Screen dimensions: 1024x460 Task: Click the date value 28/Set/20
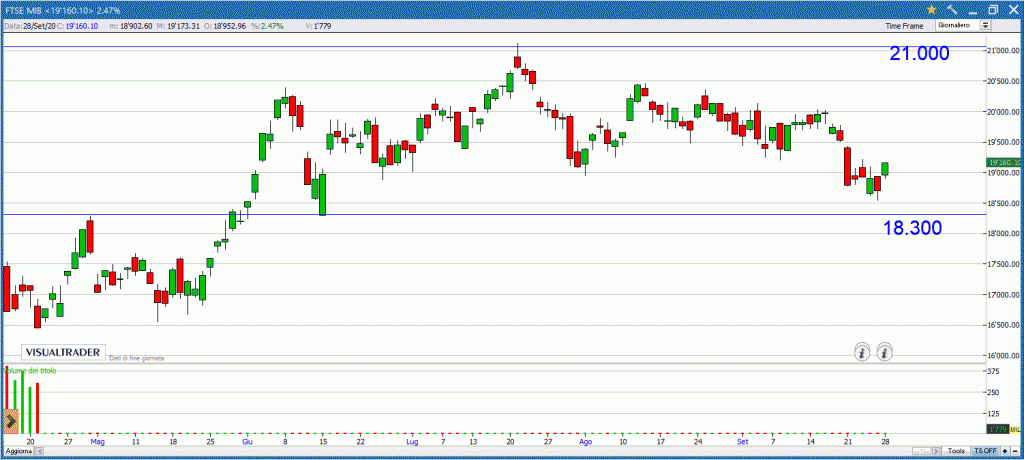[x=39, y=26]
